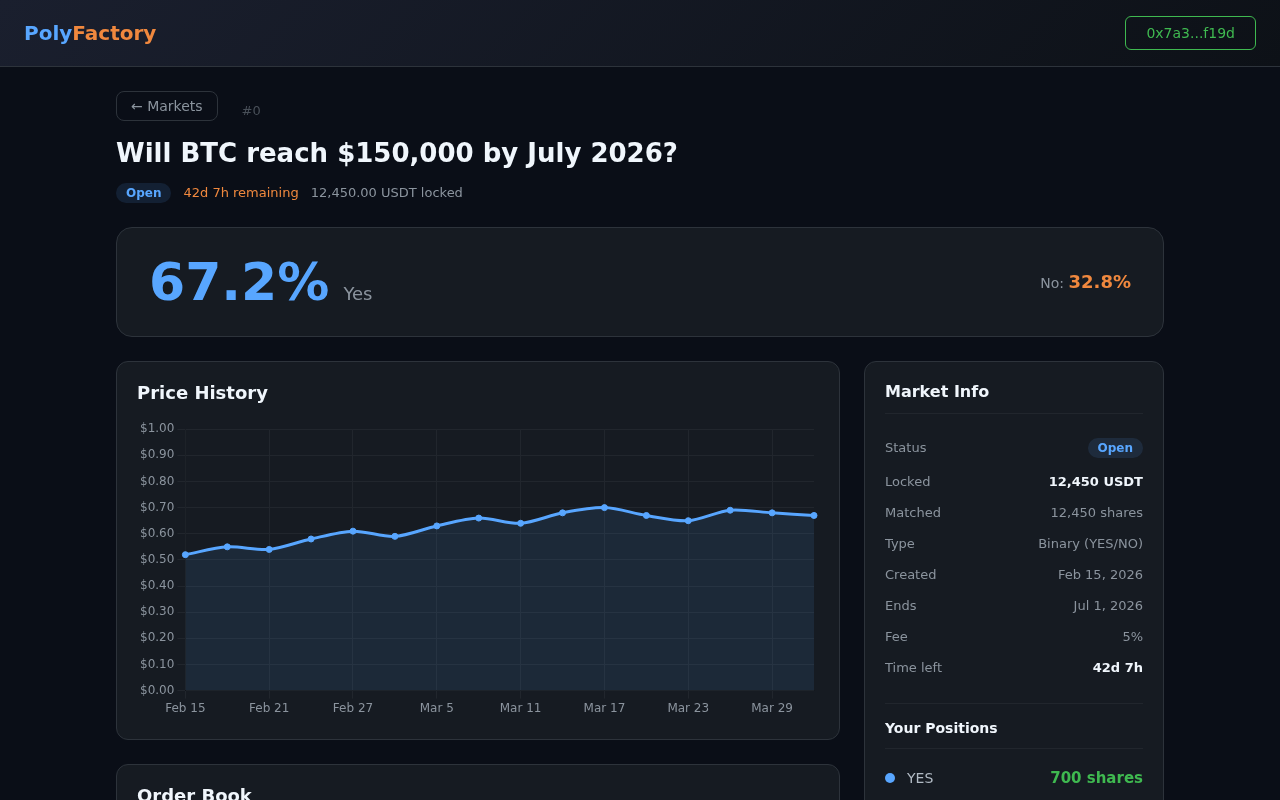The height and width of the screenshot is (800, 1280).
Task: Click the Mar 5 date label on chart axis
Action: 436,708
